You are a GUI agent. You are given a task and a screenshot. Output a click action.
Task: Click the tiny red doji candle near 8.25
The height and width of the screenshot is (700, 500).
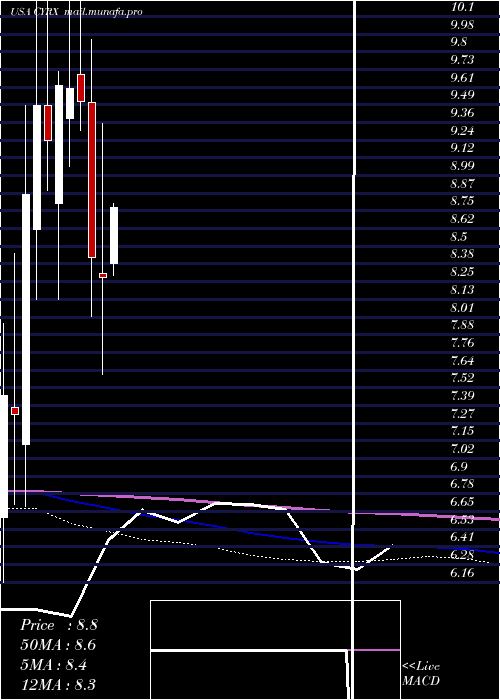(103, 275)
